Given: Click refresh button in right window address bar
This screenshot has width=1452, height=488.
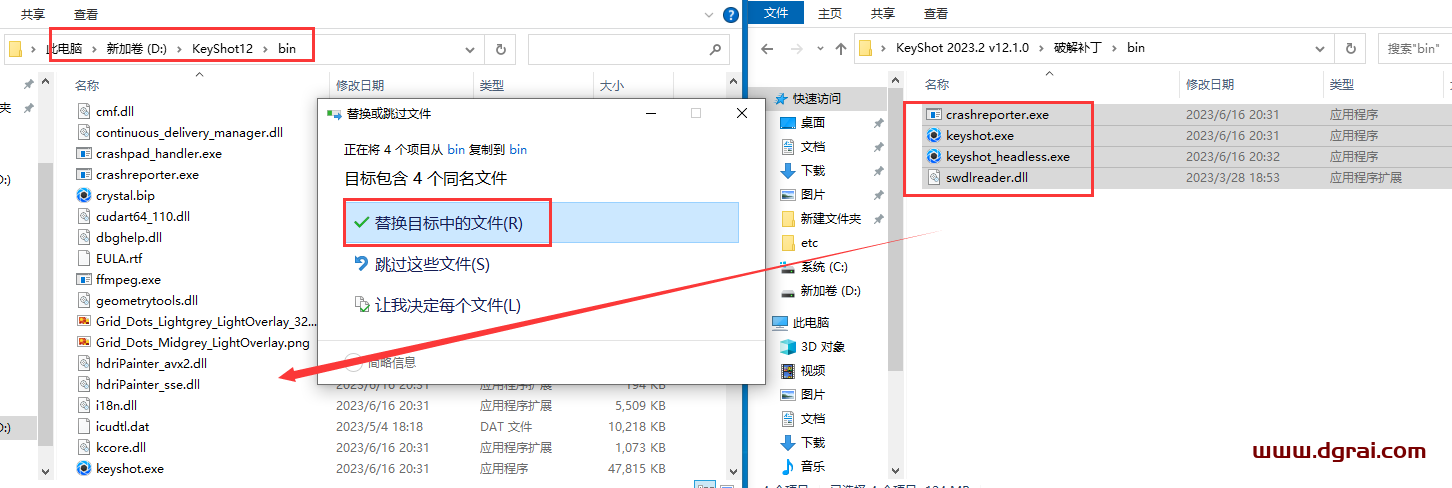Looking at the screenshot, I should (1351, 48).
